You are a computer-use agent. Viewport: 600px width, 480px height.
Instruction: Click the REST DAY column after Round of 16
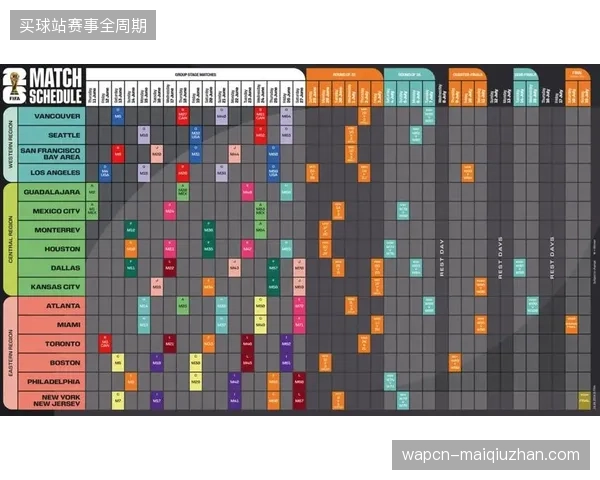pyautogui.click(x=442, y=258)
